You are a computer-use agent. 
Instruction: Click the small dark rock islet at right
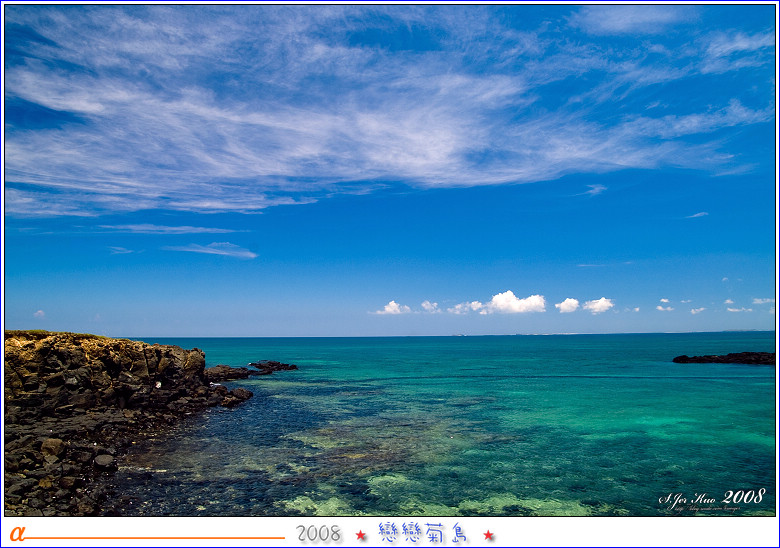[724, 358]
